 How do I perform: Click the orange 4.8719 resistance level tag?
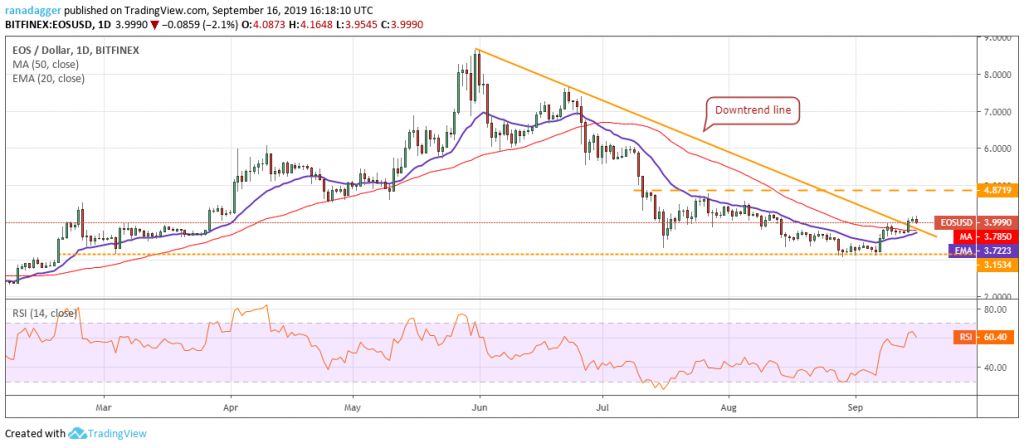tap(966, 189)
